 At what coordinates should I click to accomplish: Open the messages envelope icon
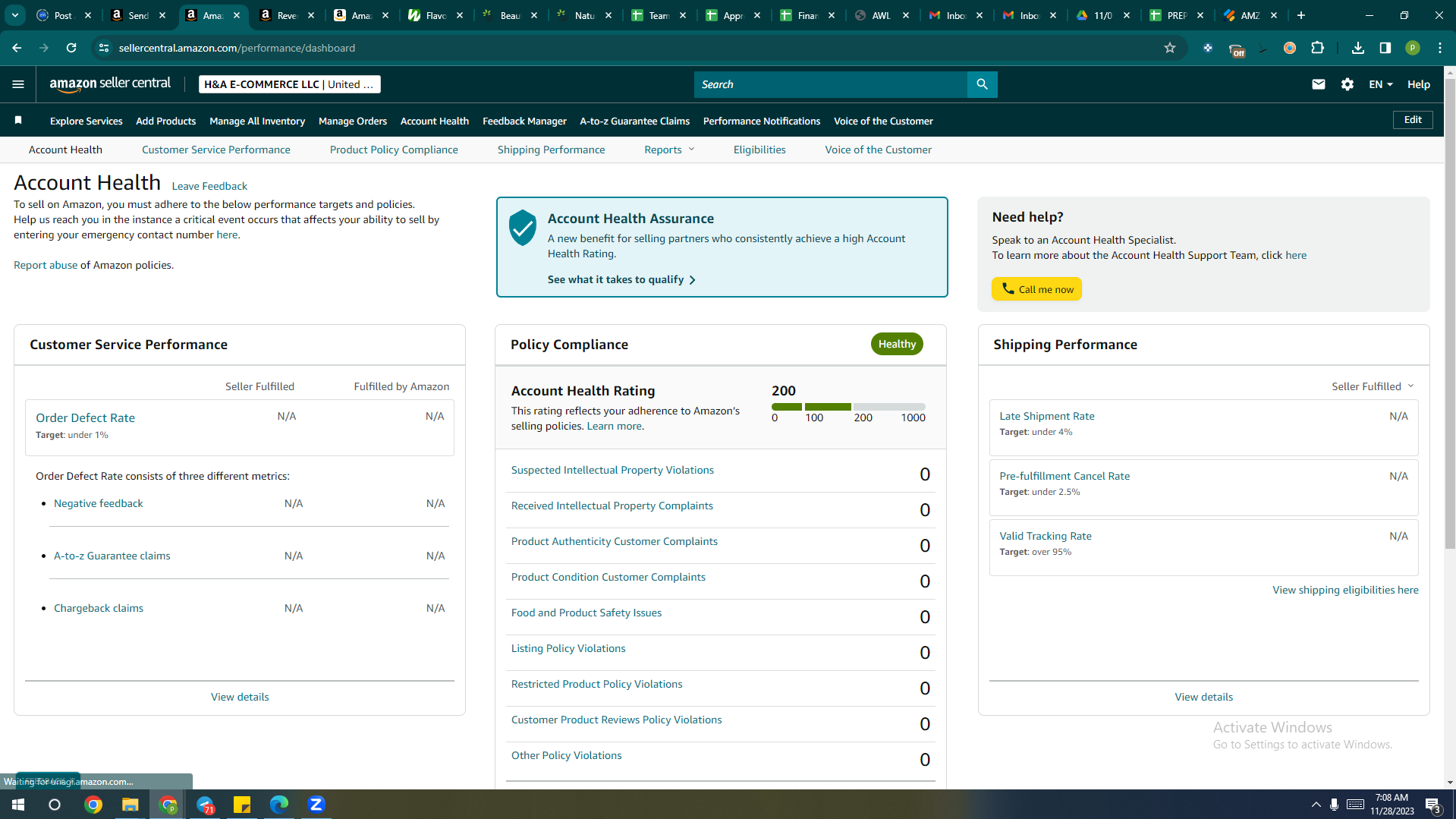[x=1319, y=84]
